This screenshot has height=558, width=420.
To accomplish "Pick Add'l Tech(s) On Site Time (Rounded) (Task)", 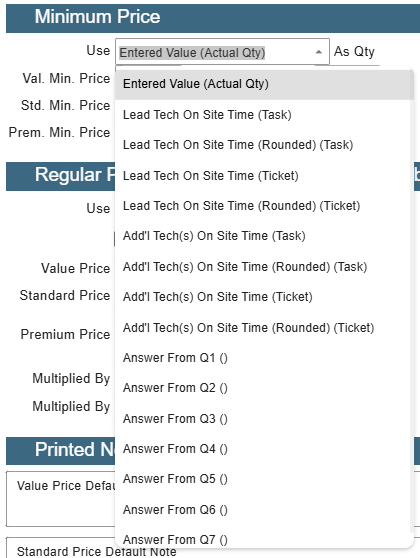I will [x=264, y=267].
